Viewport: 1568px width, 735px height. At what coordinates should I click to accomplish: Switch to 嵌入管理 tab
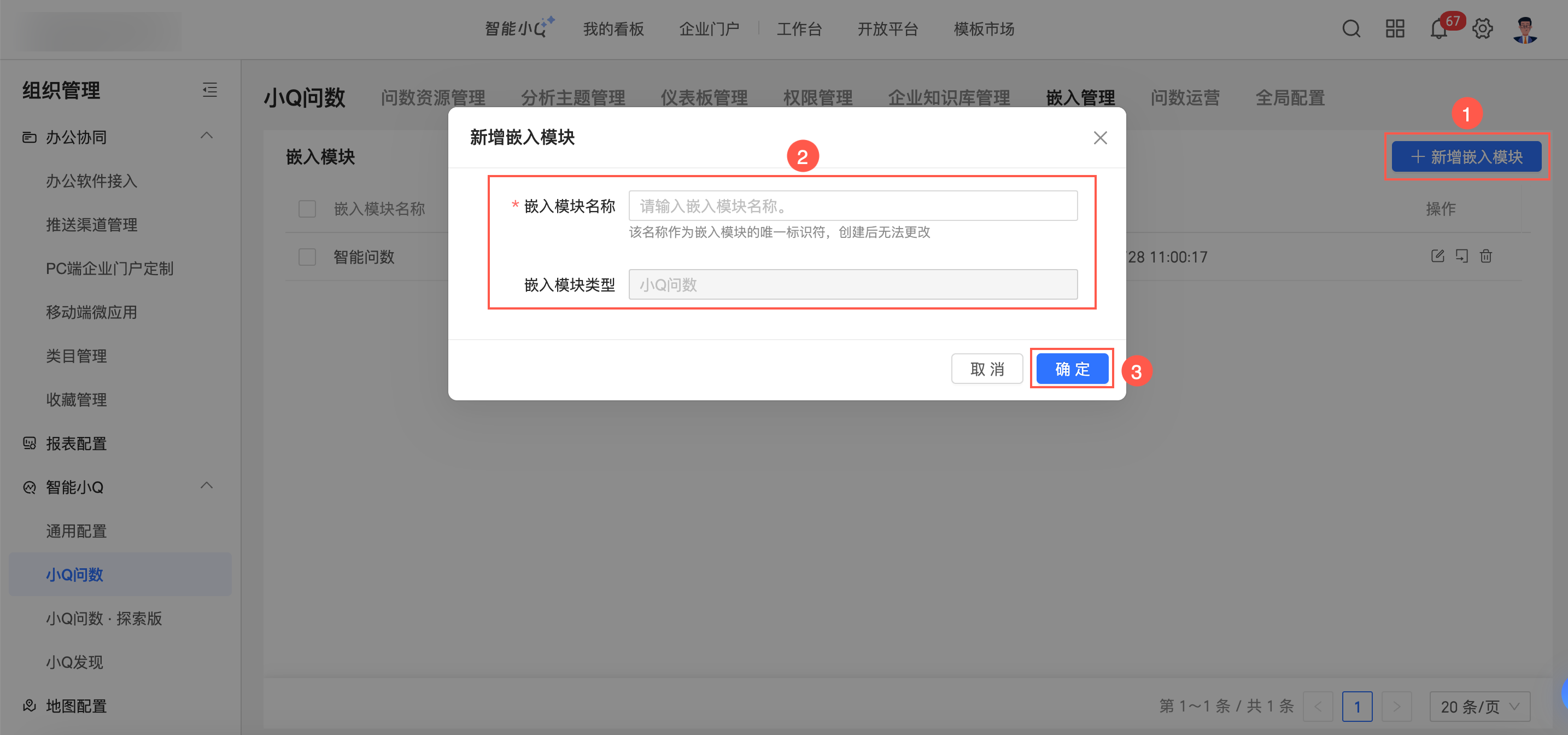point(1080,97)
